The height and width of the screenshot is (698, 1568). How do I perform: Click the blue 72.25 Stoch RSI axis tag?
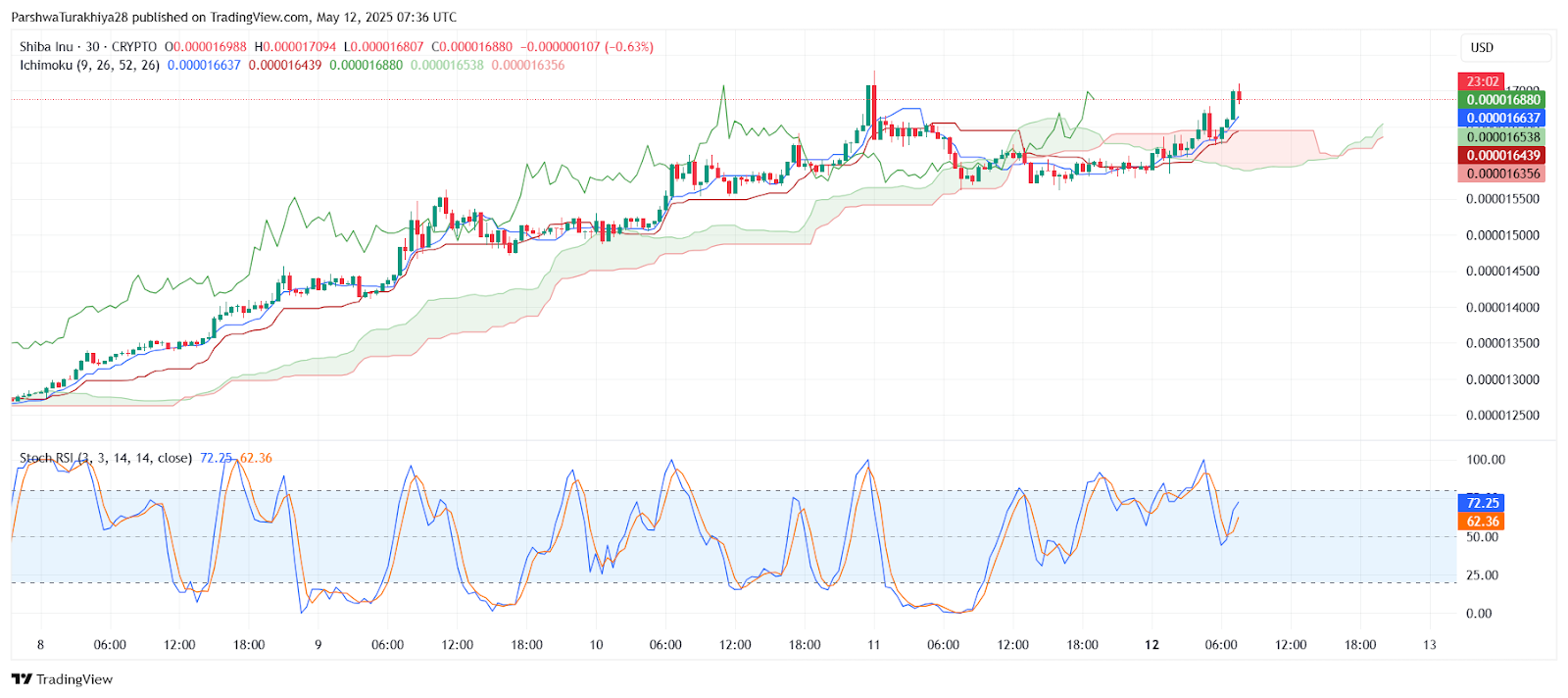point(1482,503)
